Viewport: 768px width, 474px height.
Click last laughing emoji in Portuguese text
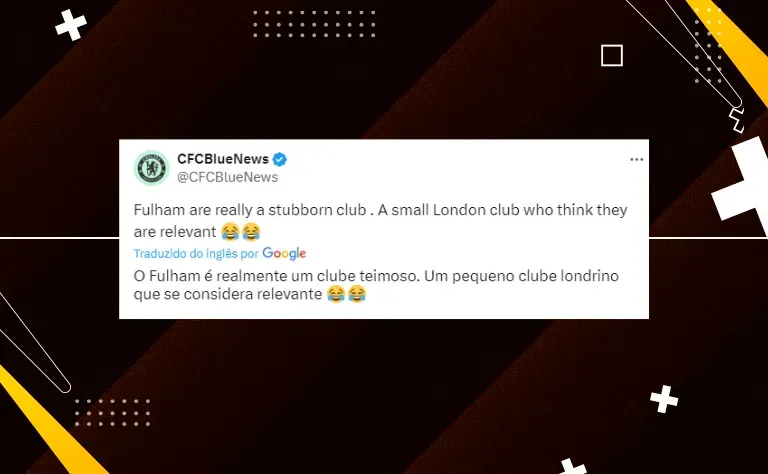(357, 294)
